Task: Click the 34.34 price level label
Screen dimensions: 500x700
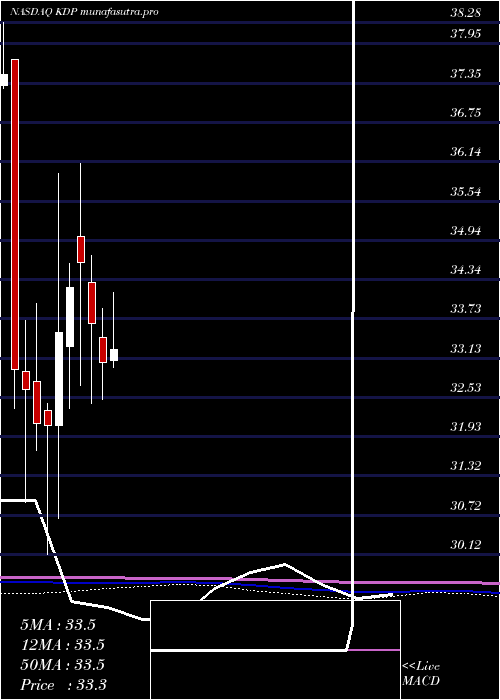Action: point(466,270)
